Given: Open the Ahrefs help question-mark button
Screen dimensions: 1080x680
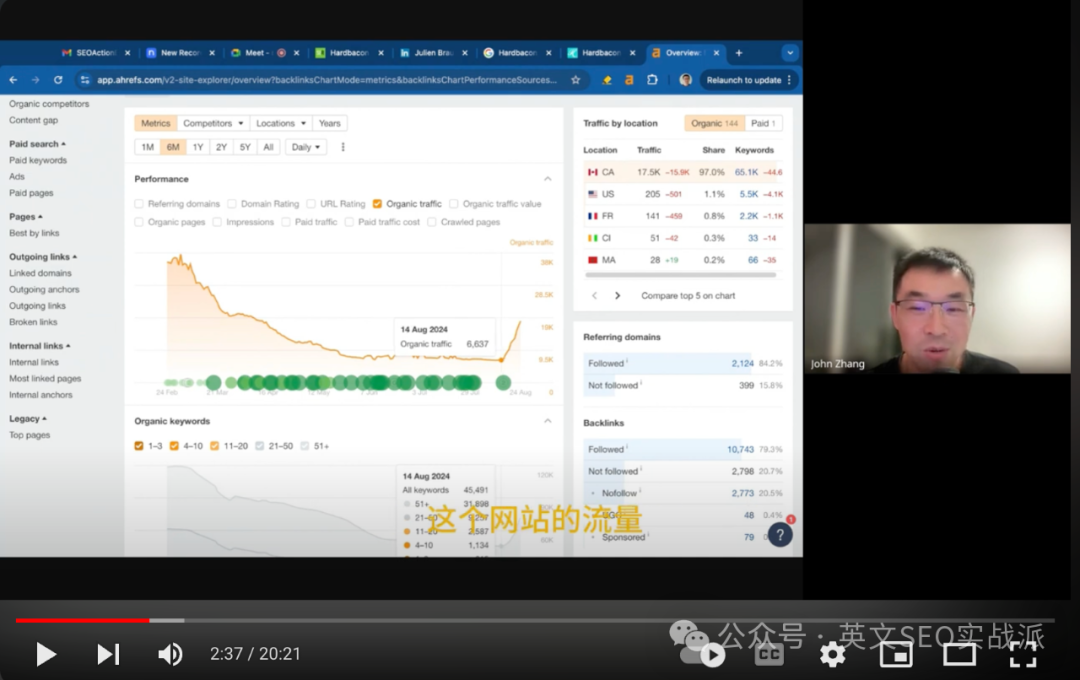Looking at the screenshot, I should 780,535.
